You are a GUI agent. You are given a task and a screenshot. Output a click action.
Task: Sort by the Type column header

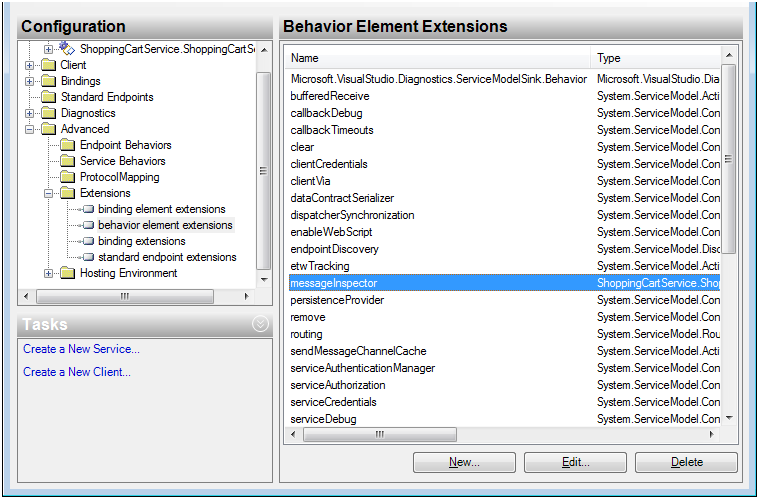(655, 58)
